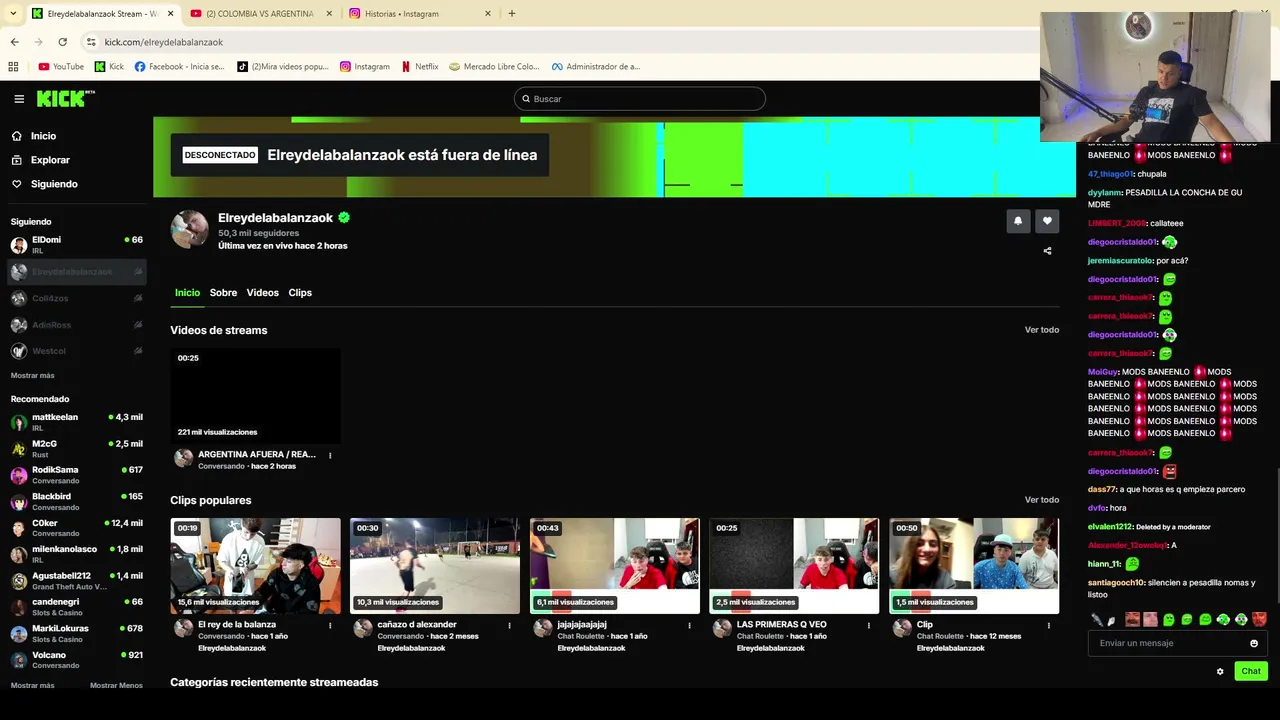Open options menu for ARGENTINA AFUERA video

(330, 456)
